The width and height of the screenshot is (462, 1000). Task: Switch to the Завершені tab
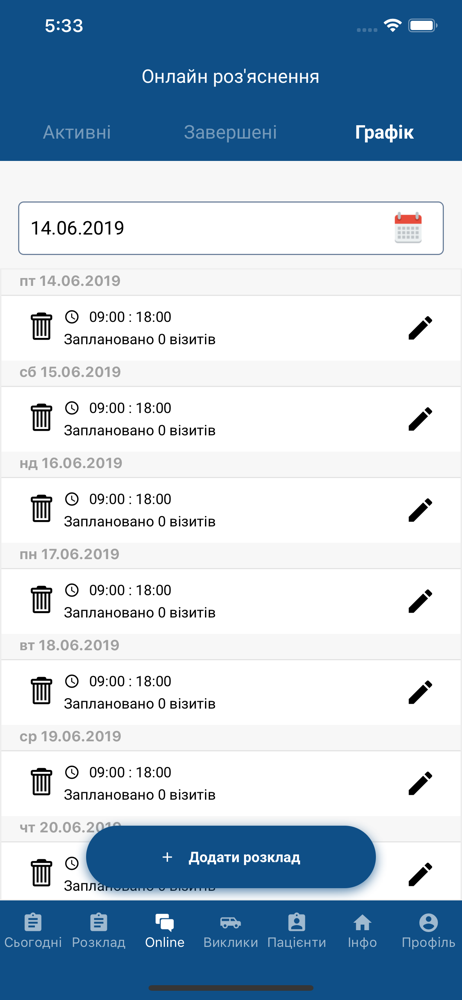[x=230, y=133]
